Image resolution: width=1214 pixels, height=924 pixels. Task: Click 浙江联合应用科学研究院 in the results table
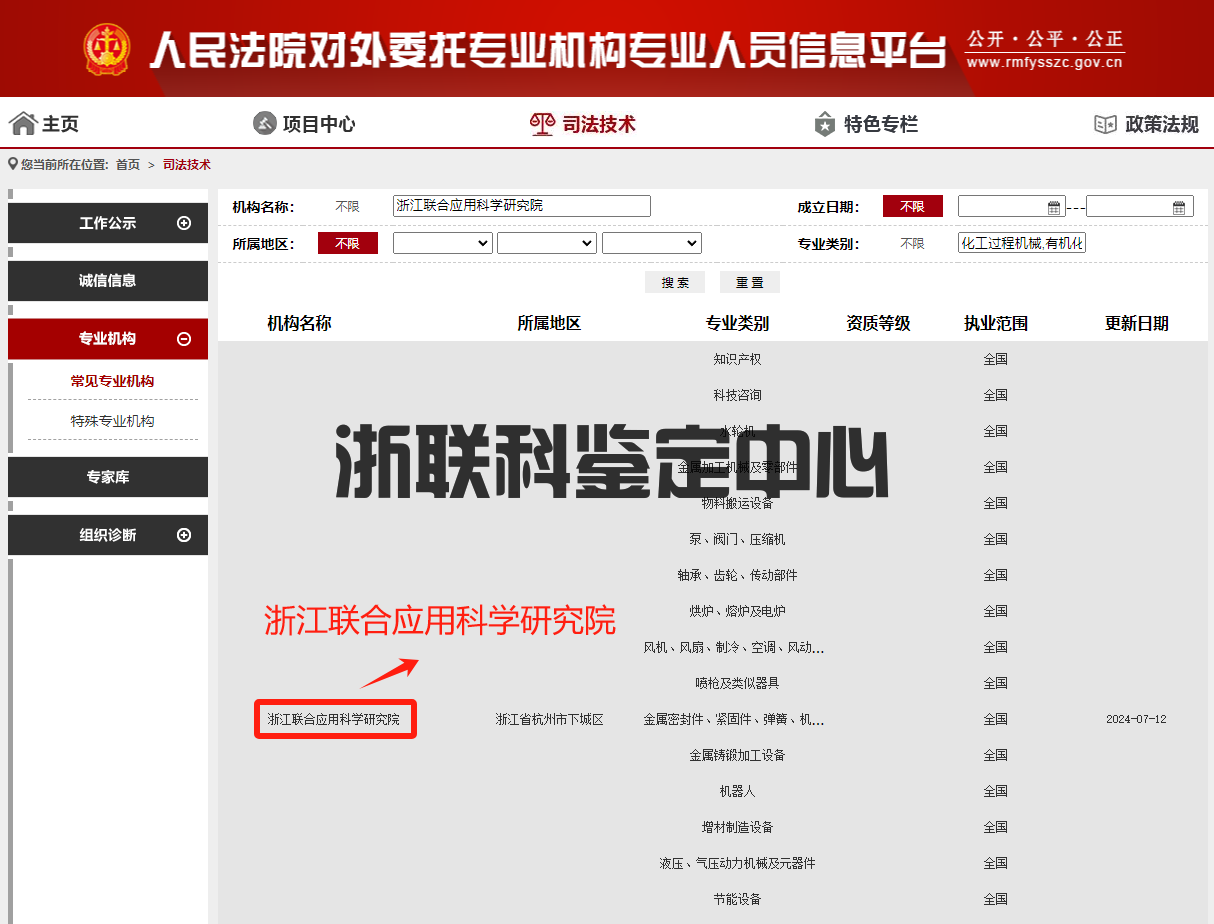point(333,719)
